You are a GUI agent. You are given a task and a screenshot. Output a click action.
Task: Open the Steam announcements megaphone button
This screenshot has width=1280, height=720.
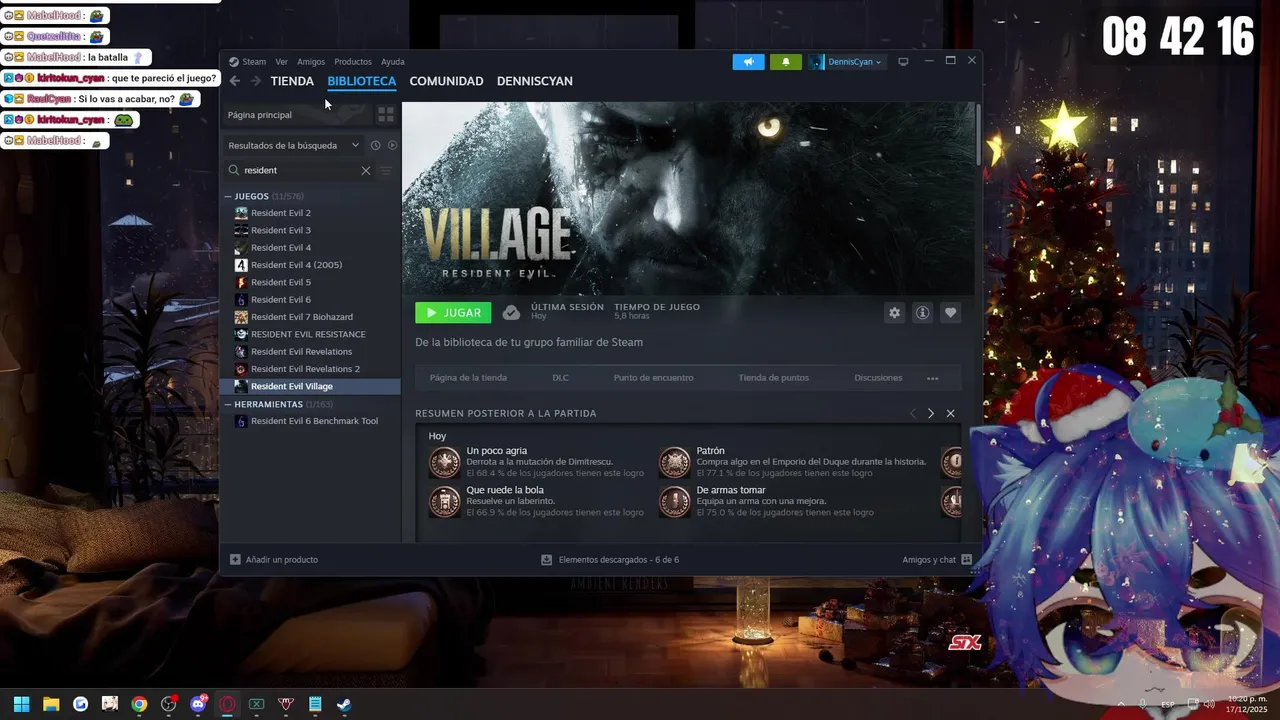click(748, 62)
